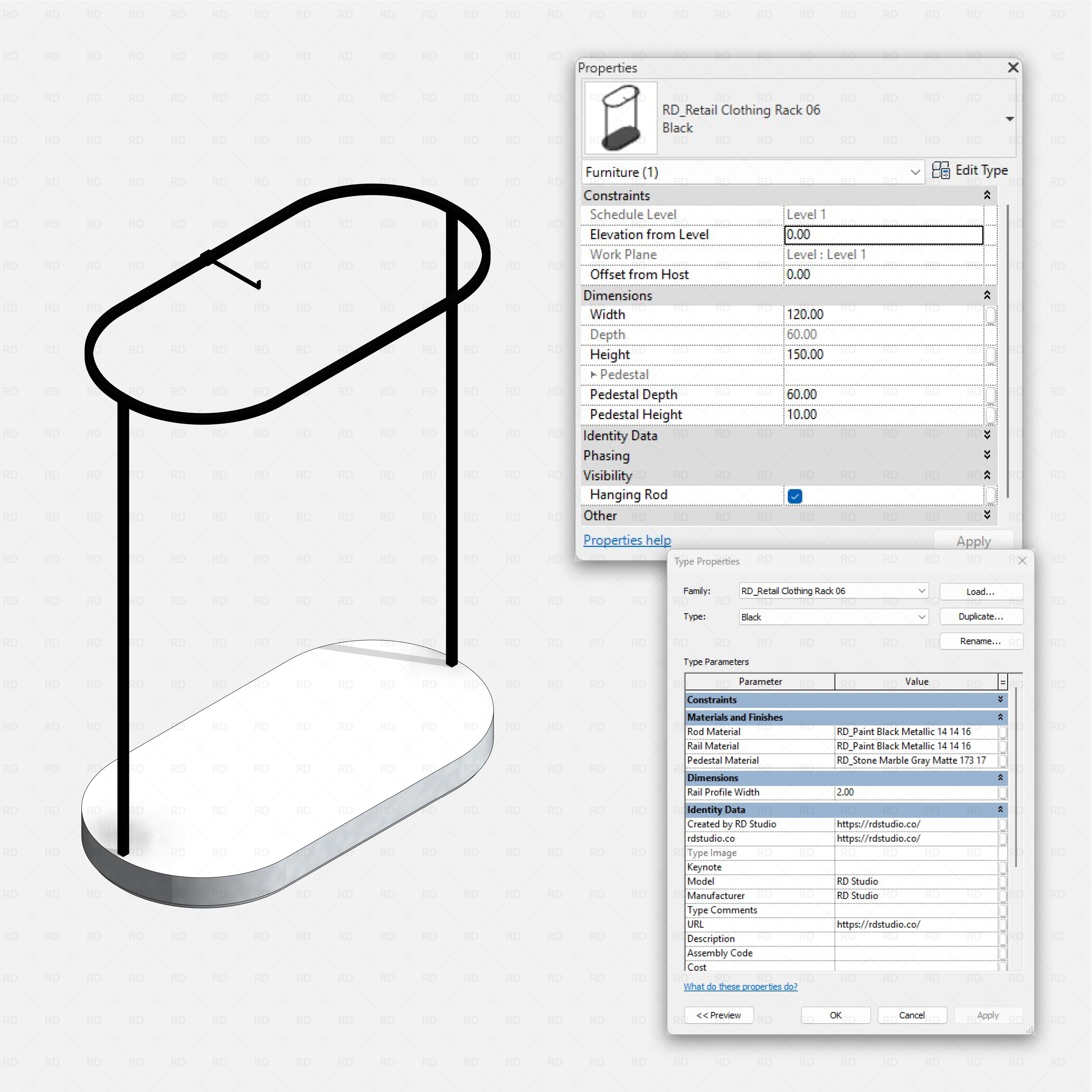Viewport: 1092px width, 1092px height.
Task: Collapse Identity Data group in Type Parameters
Action: point(1001,810)
